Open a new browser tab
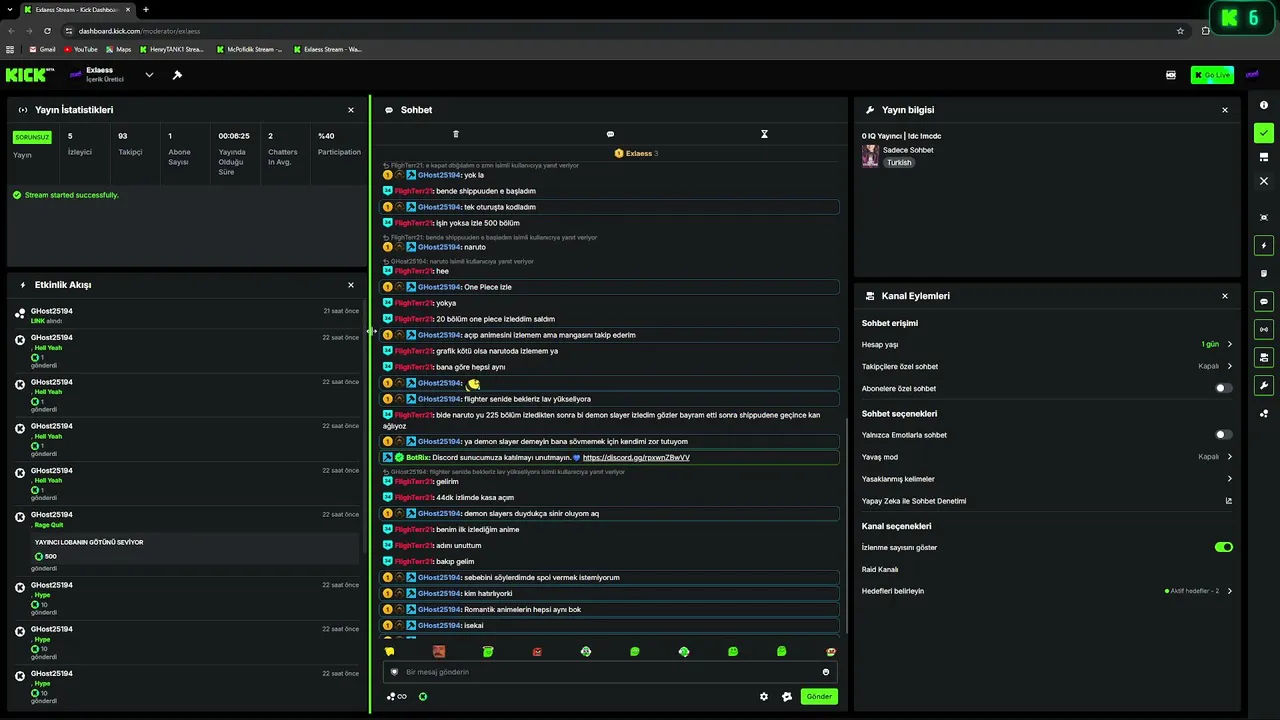1280x720 pixels. point(146,10)
